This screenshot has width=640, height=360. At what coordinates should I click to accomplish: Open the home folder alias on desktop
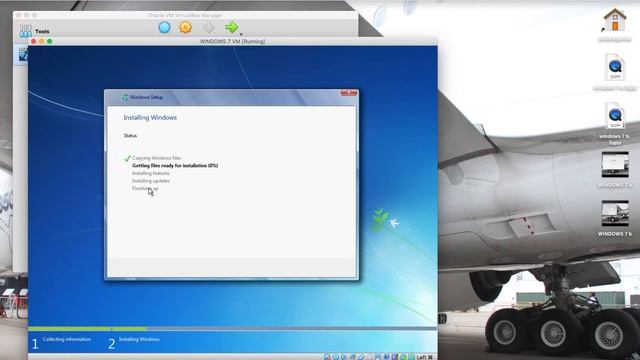click(x=615, y=20)
